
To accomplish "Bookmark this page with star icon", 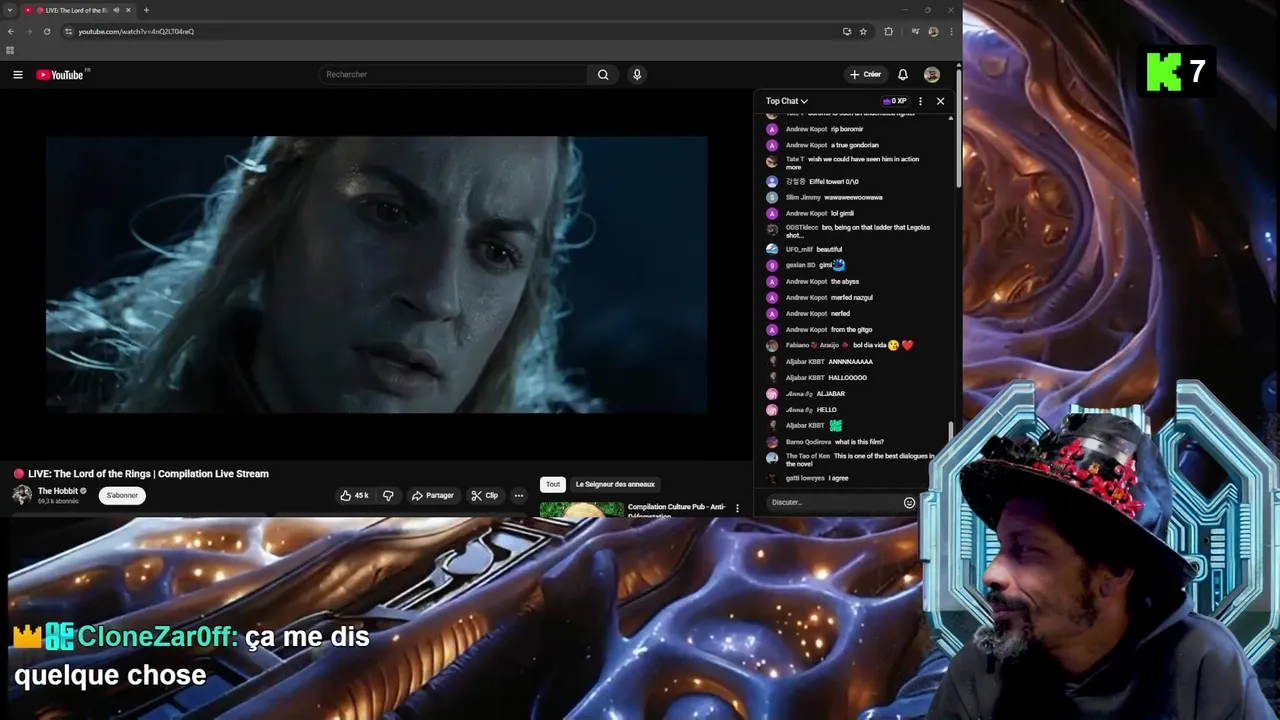I will tap(863, 31).
